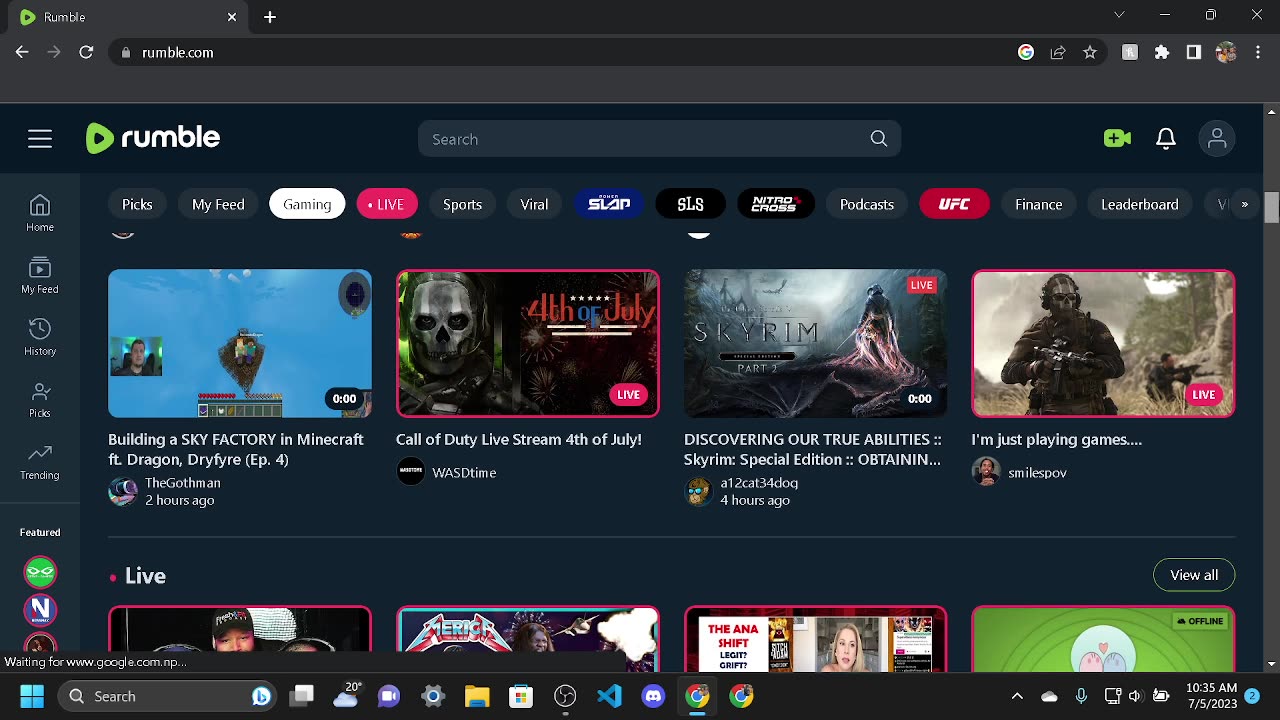Select the Nitro Cross category chip

point(775,204)
